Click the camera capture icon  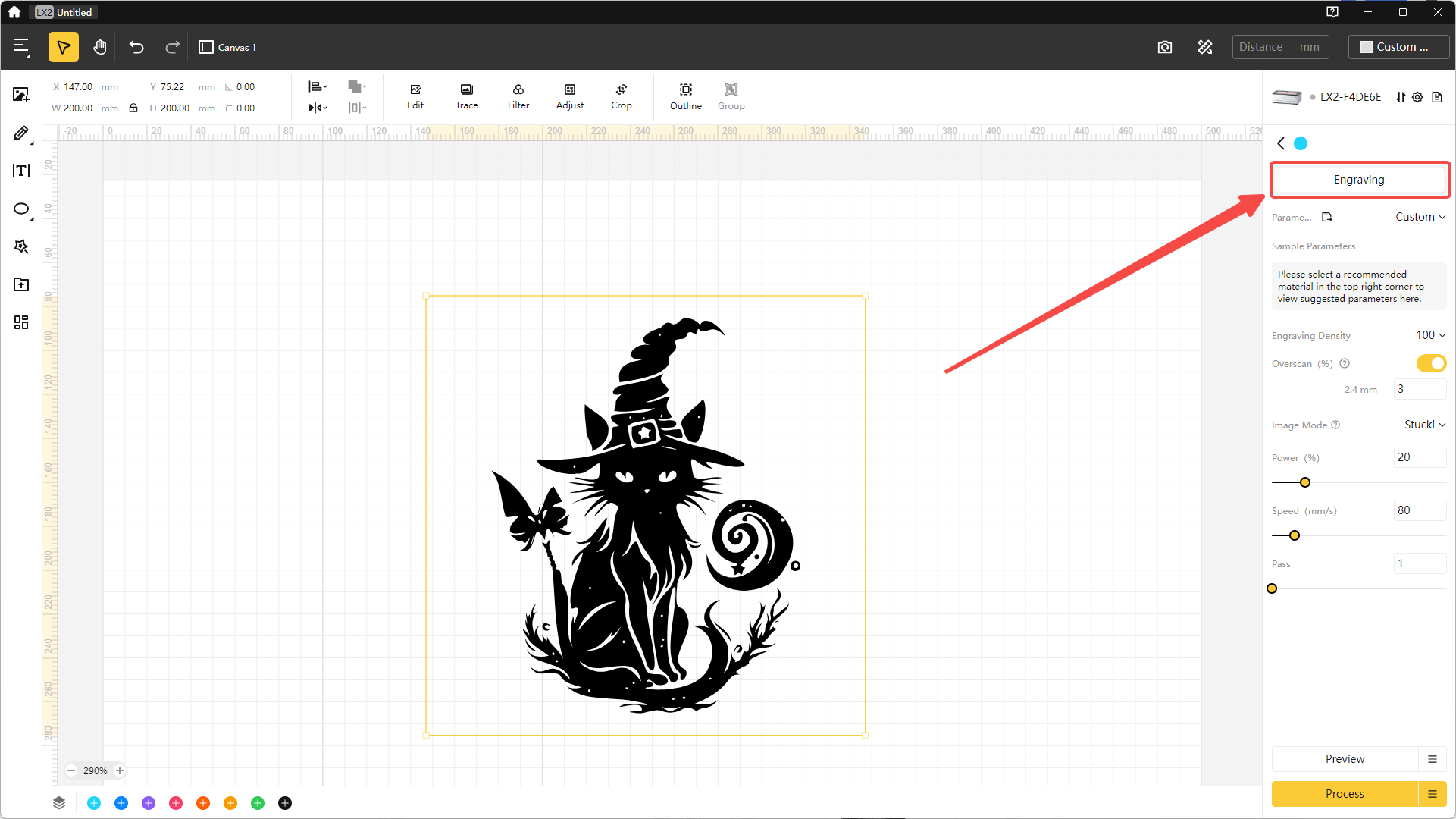point(1165,46)
